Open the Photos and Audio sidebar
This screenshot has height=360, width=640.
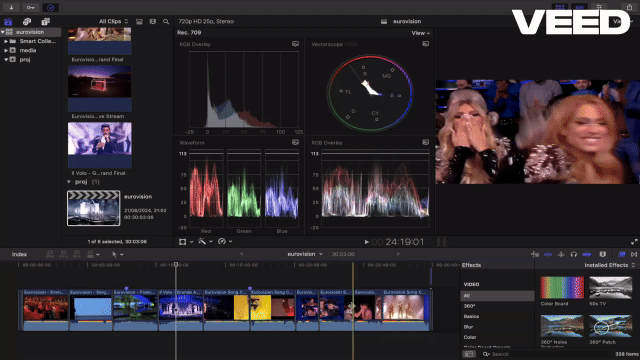pyautogui.click(x=27, y=22)
